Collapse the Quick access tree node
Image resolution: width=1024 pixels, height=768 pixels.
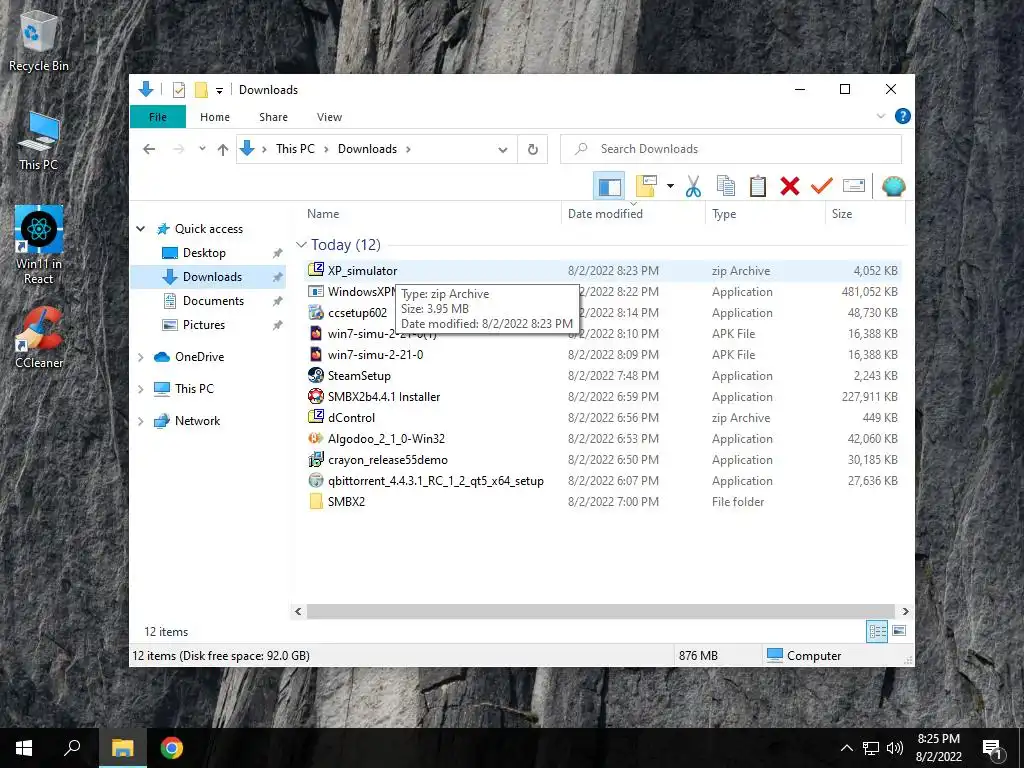coord(140,229)
